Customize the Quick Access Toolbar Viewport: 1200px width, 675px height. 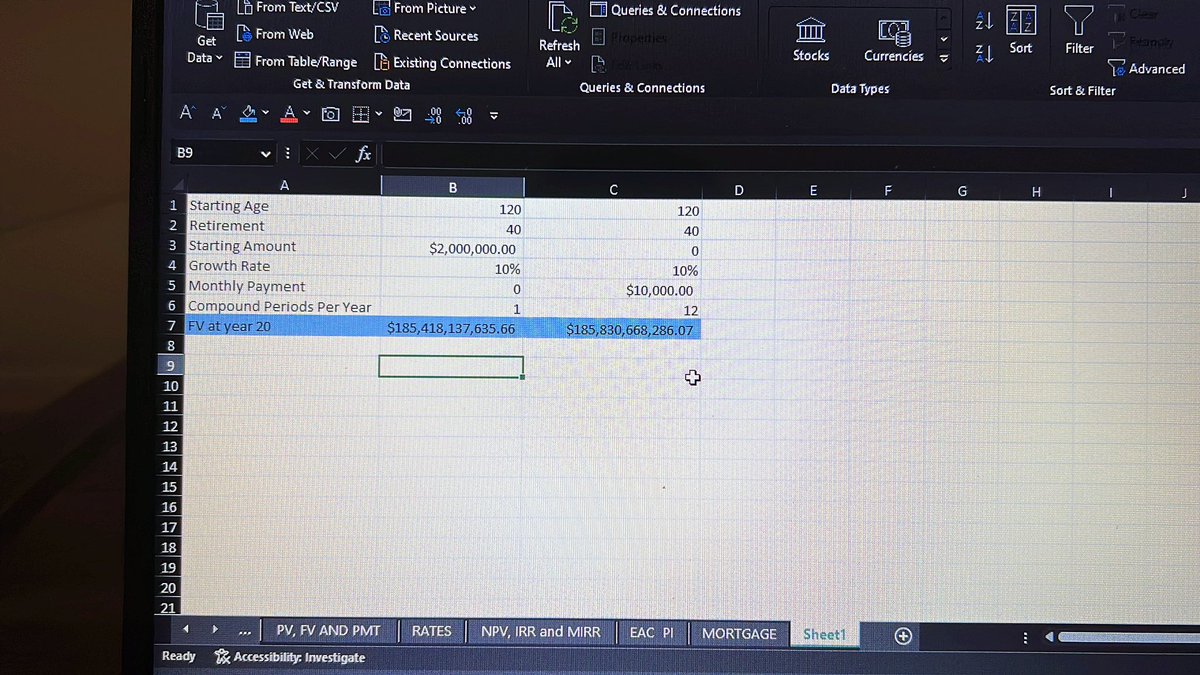(x=493, y=115)
